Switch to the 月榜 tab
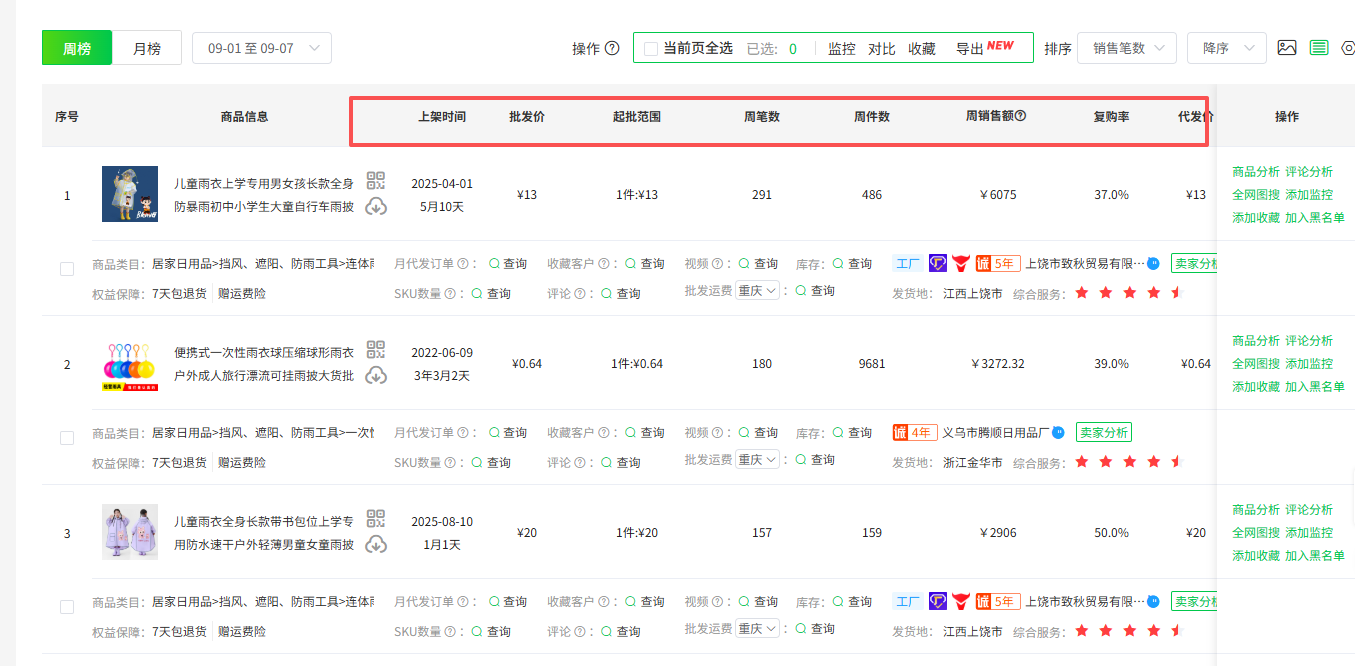 pyautogui.click(x=147, y=48)
